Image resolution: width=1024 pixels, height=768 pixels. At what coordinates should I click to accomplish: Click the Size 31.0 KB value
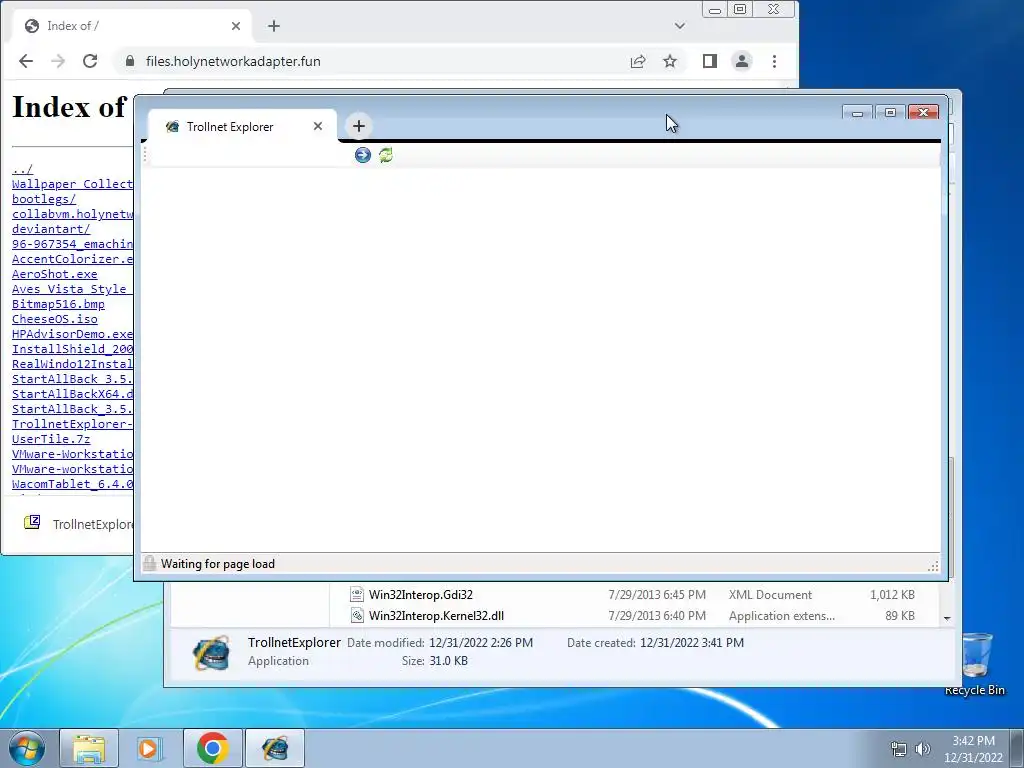pos(448,661)
